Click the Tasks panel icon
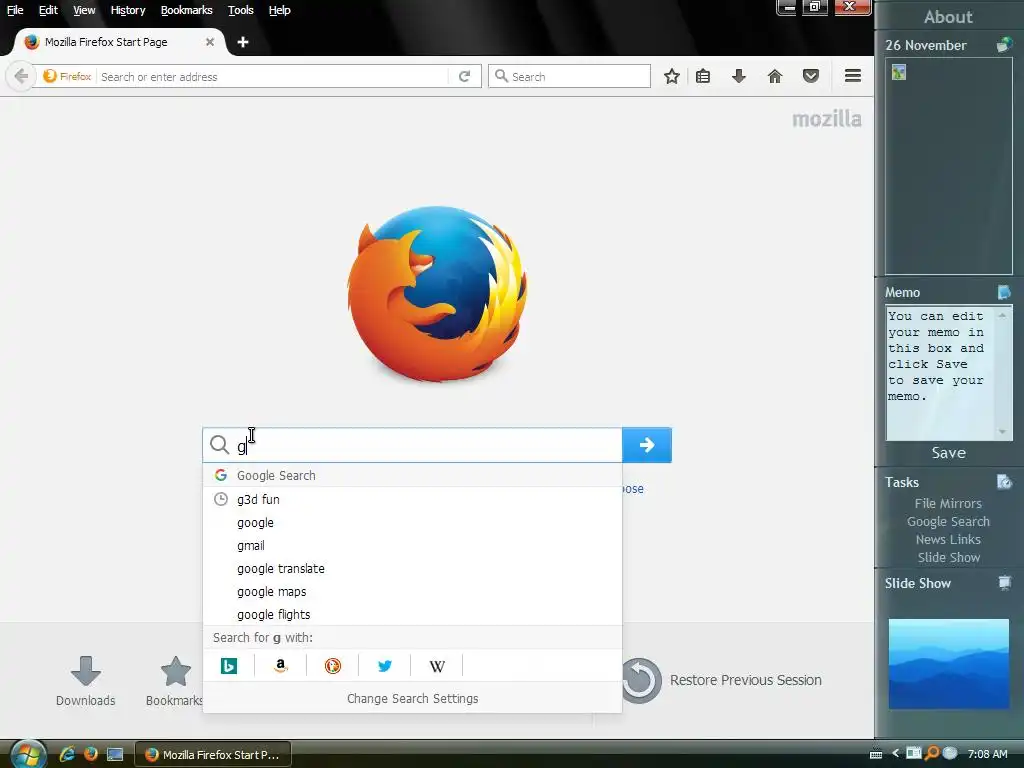Screen dimensions: 1024x768 1004,482
